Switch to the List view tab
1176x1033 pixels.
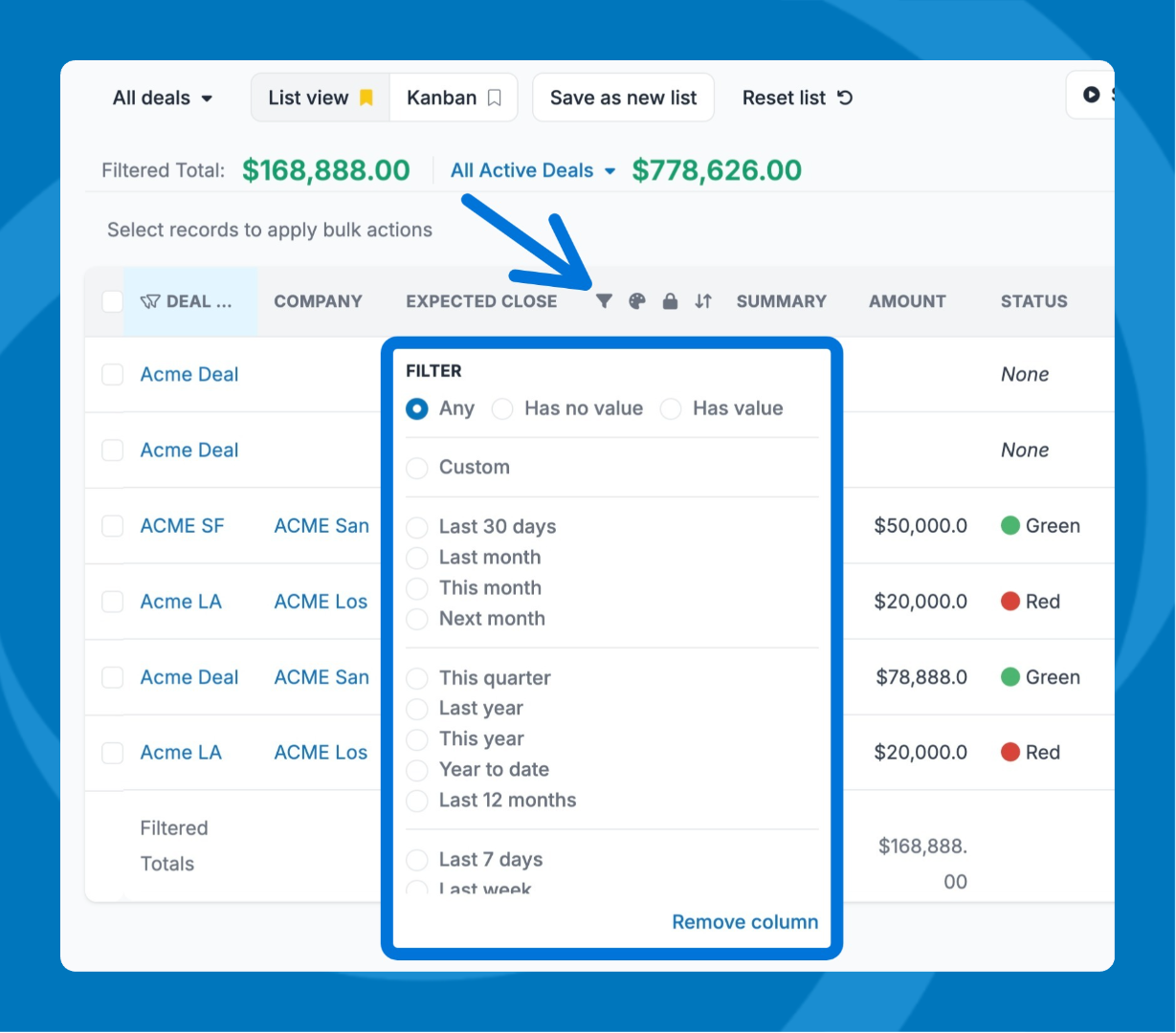[x=308, y=98]
